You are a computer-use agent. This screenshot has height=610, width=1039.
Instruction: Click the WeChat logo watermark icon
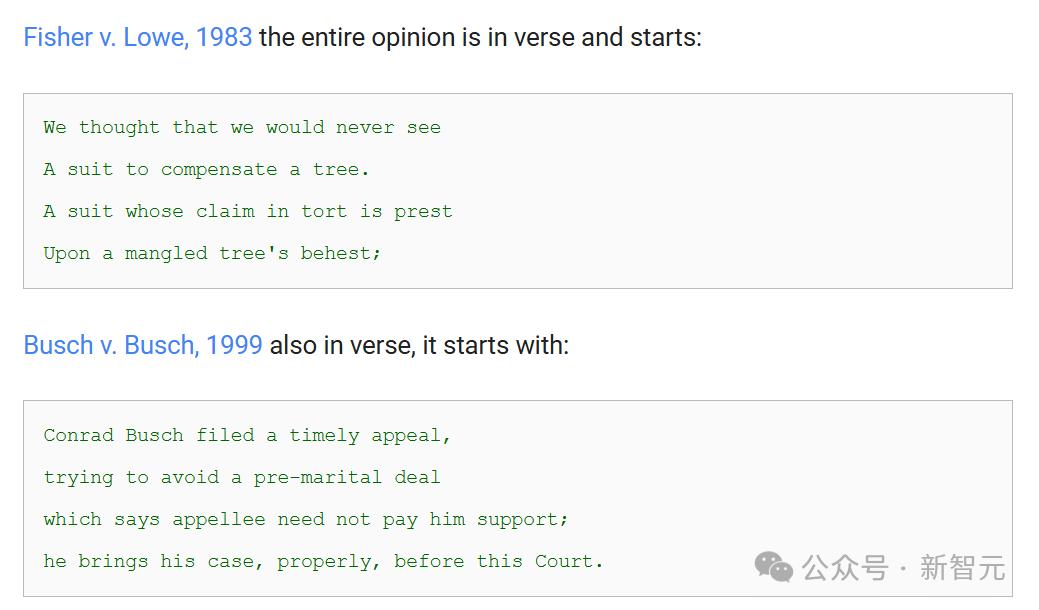coord(774,568)
